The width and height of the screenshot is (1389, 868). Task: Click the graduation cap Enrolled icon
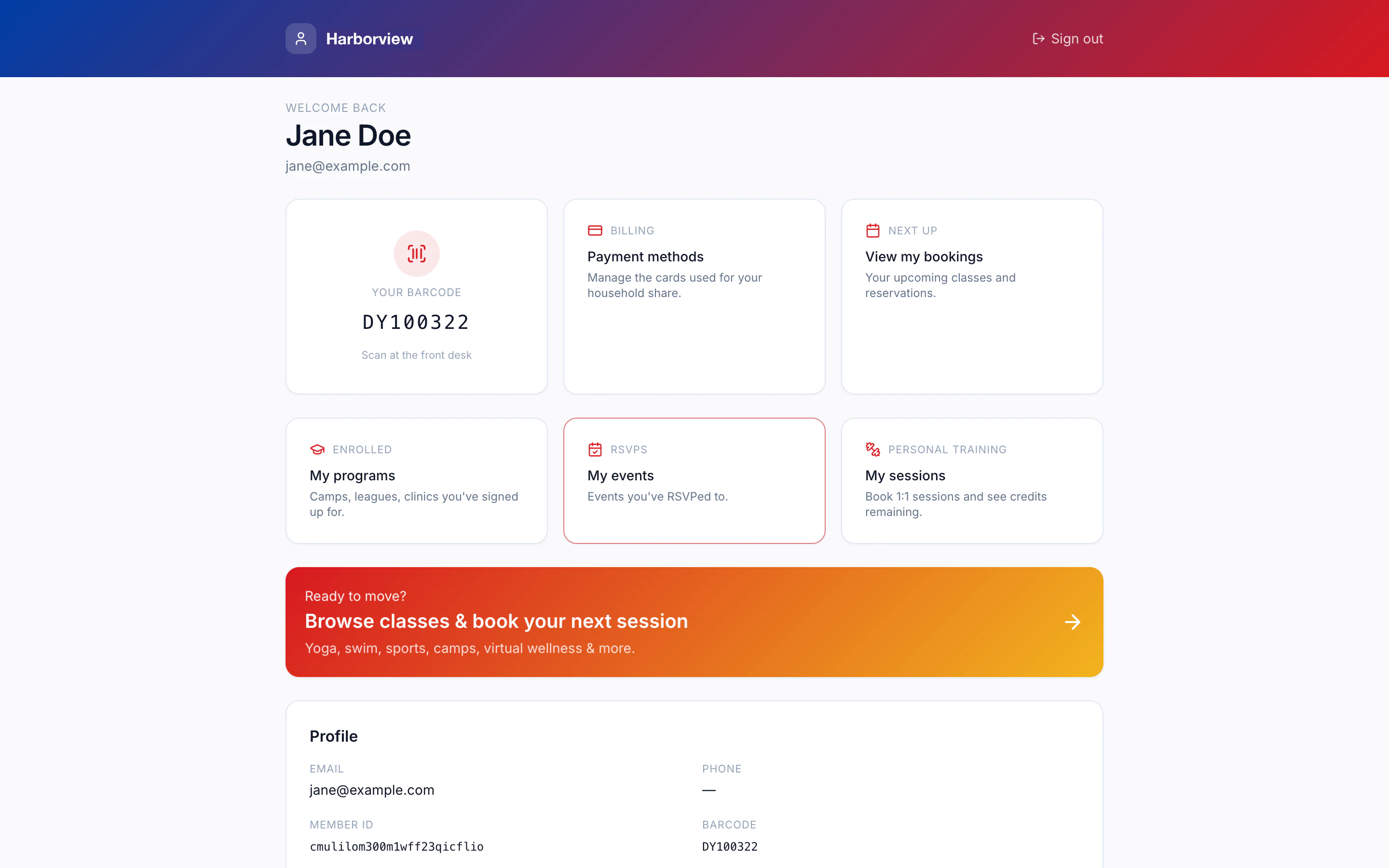(x=317, y=449)
